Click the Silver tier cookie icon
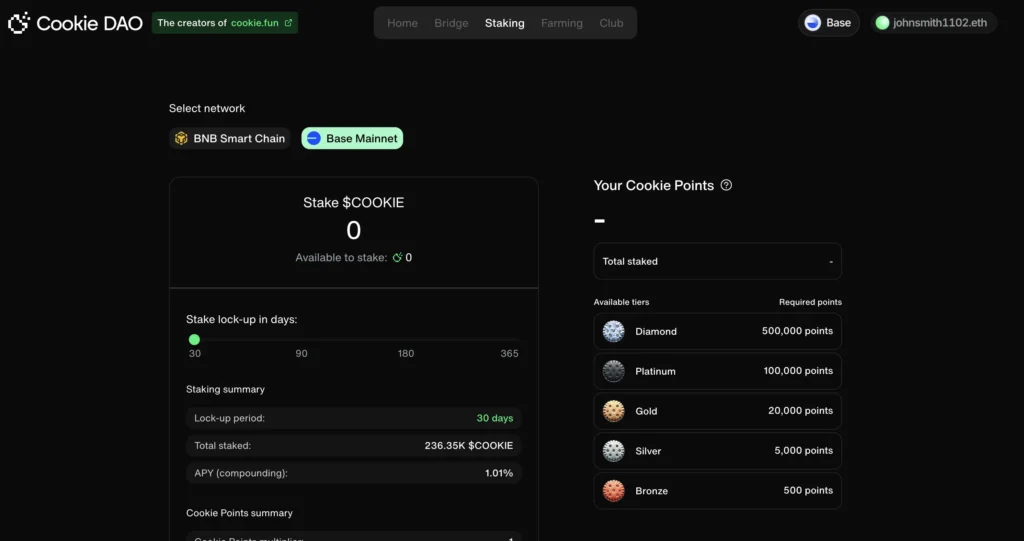The image size is (1024, 541). [613, 451]
